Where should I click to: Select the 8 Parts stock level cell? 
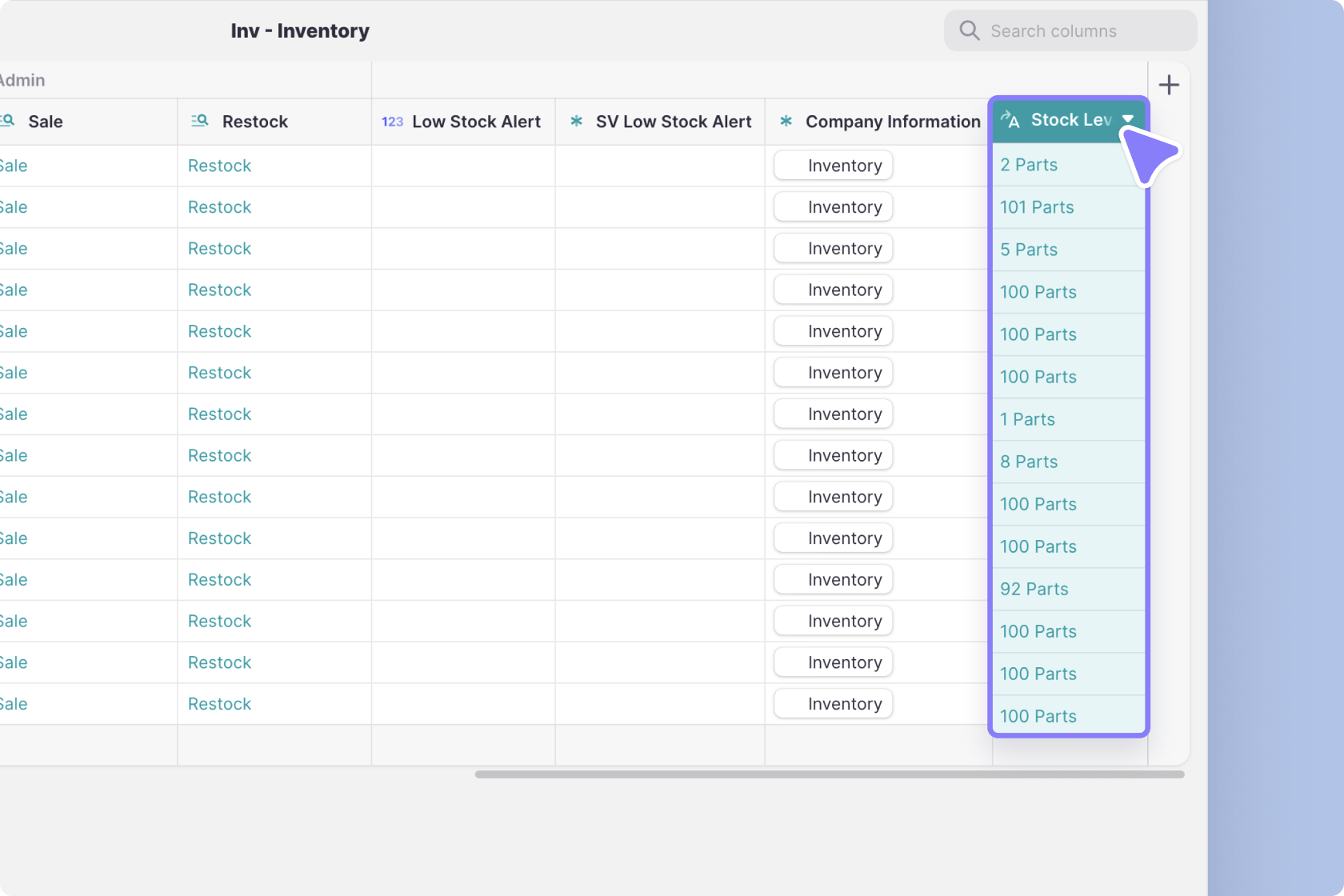1029,462
